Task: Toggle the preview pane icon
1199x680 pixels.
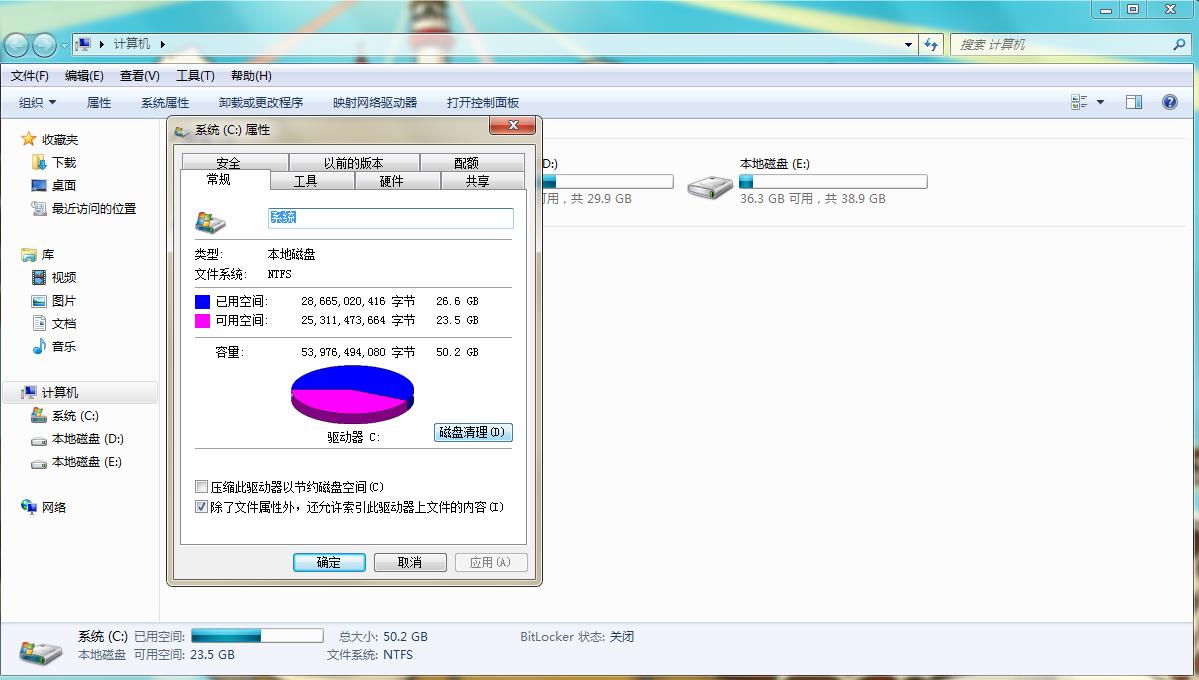Action: click(1133, 102)
